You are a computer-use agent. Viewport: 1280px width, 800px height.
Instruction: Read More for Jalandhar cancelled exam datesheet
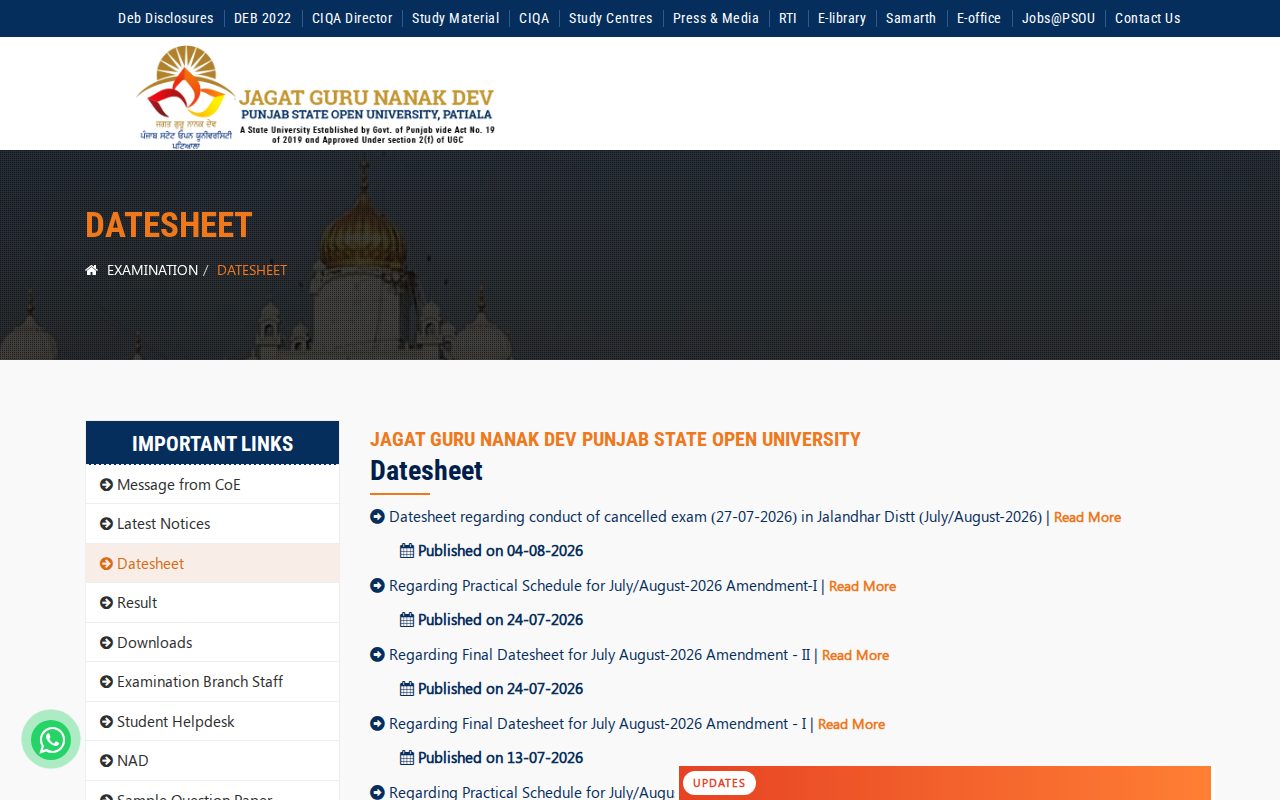tap(1087, 517)
